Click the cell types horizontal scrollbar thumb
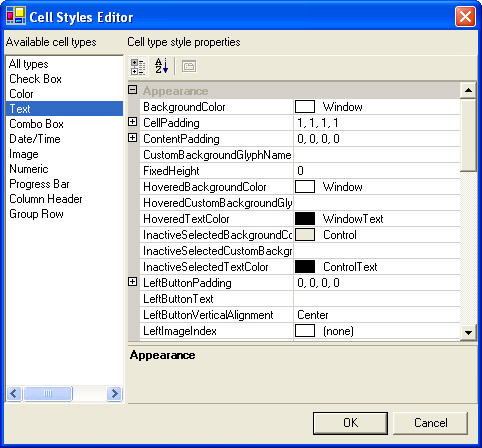 [48, 394]
